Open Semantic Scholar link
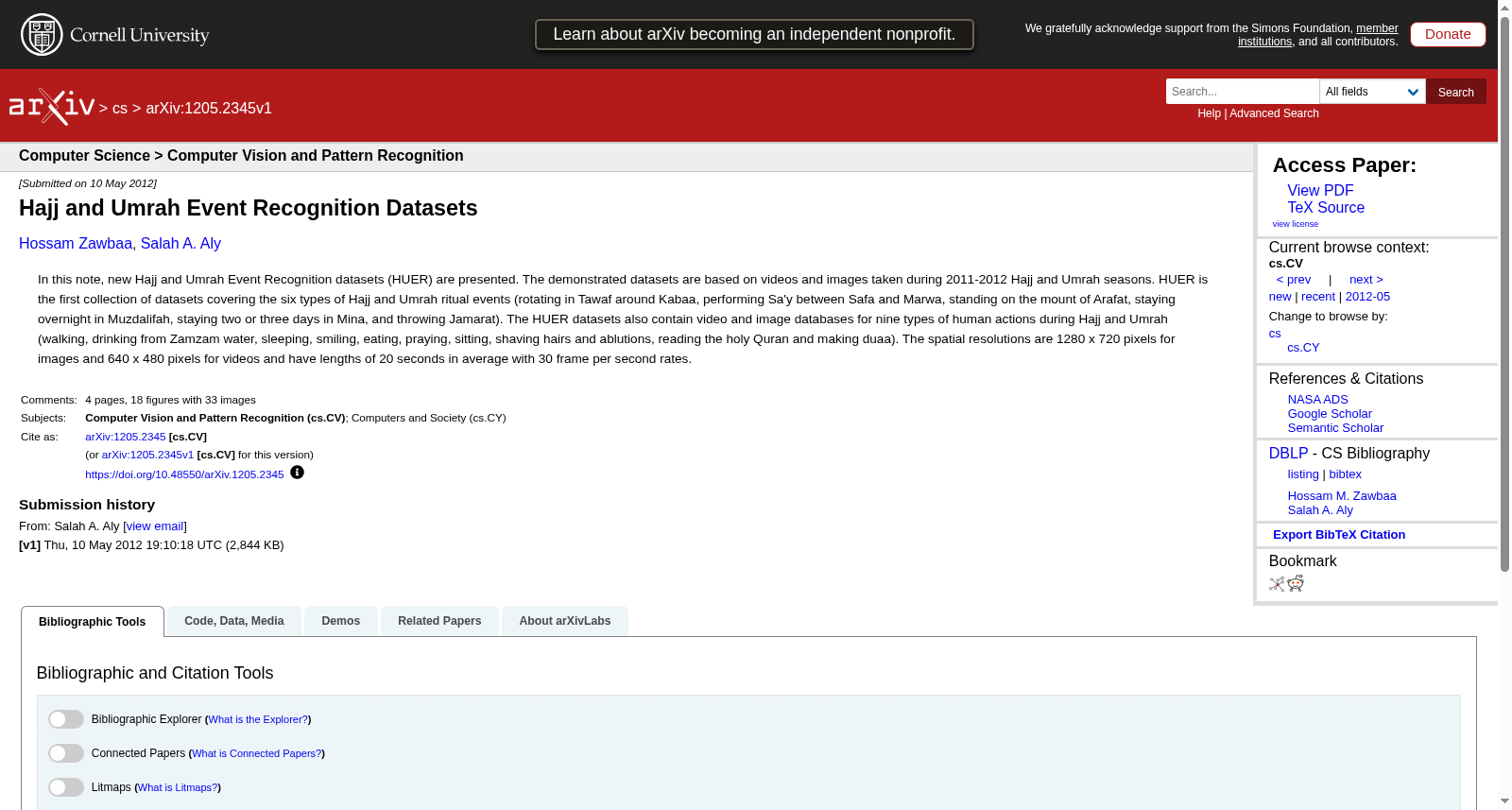Screen dimensions: 1512x810 [x=1335, y=428]
